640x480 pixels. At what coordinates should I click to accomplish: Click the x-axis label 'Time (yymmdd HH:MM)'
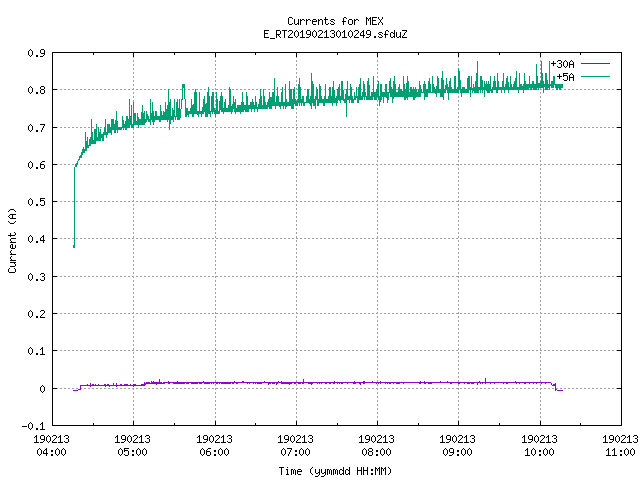pyautogui.click(x=335, y=471)
